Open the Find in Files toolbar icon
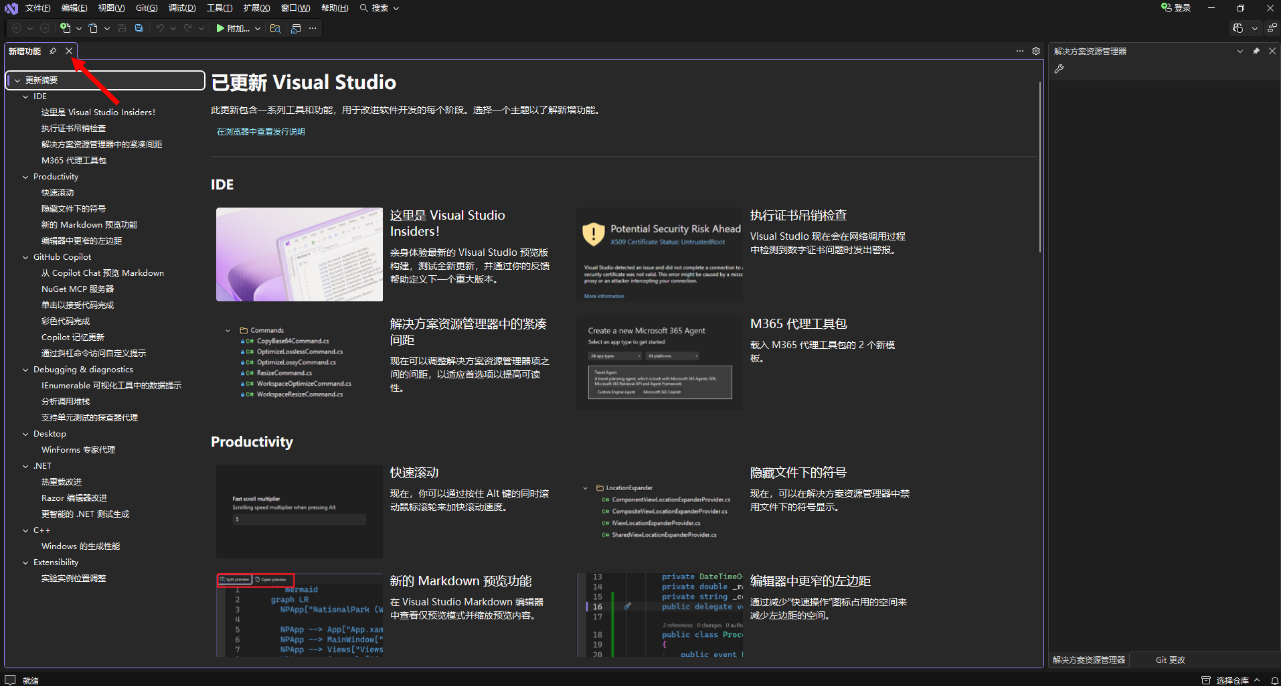1281x686 pixels. tap(276, 29)
